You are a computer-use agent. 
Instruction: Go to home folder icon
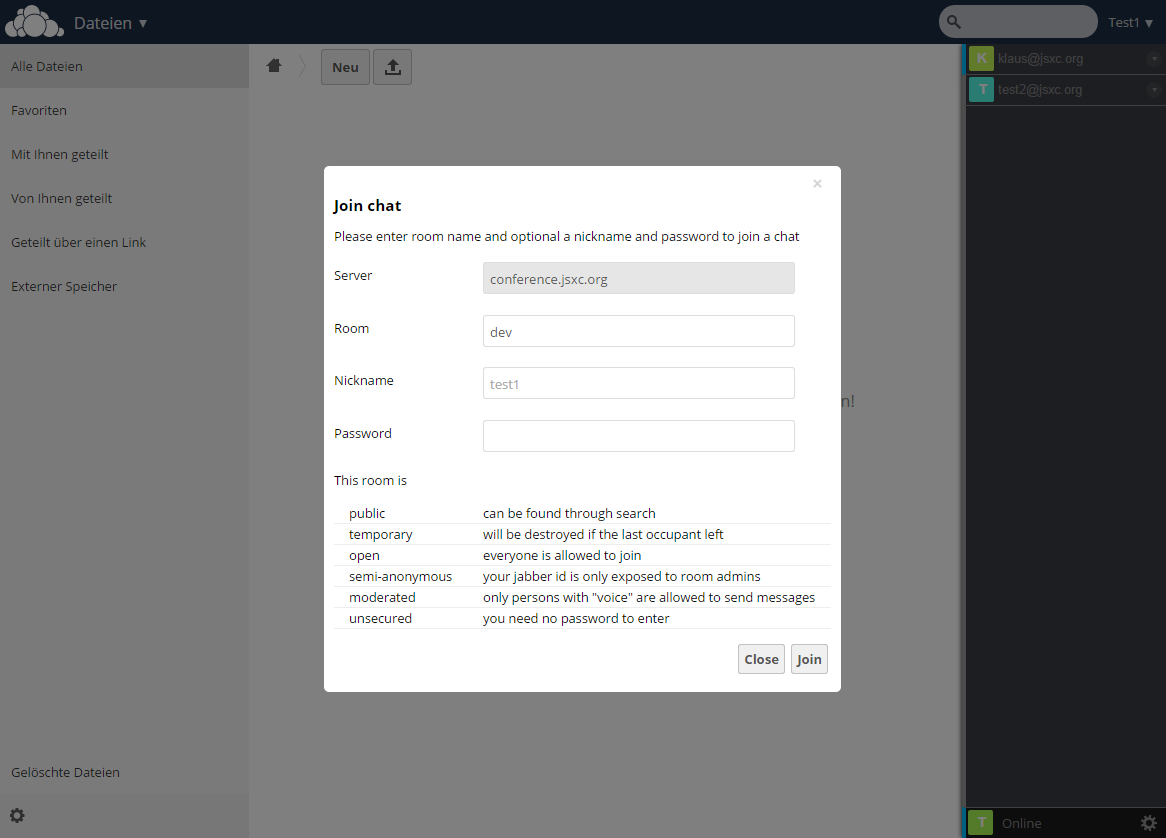(274, 66)
